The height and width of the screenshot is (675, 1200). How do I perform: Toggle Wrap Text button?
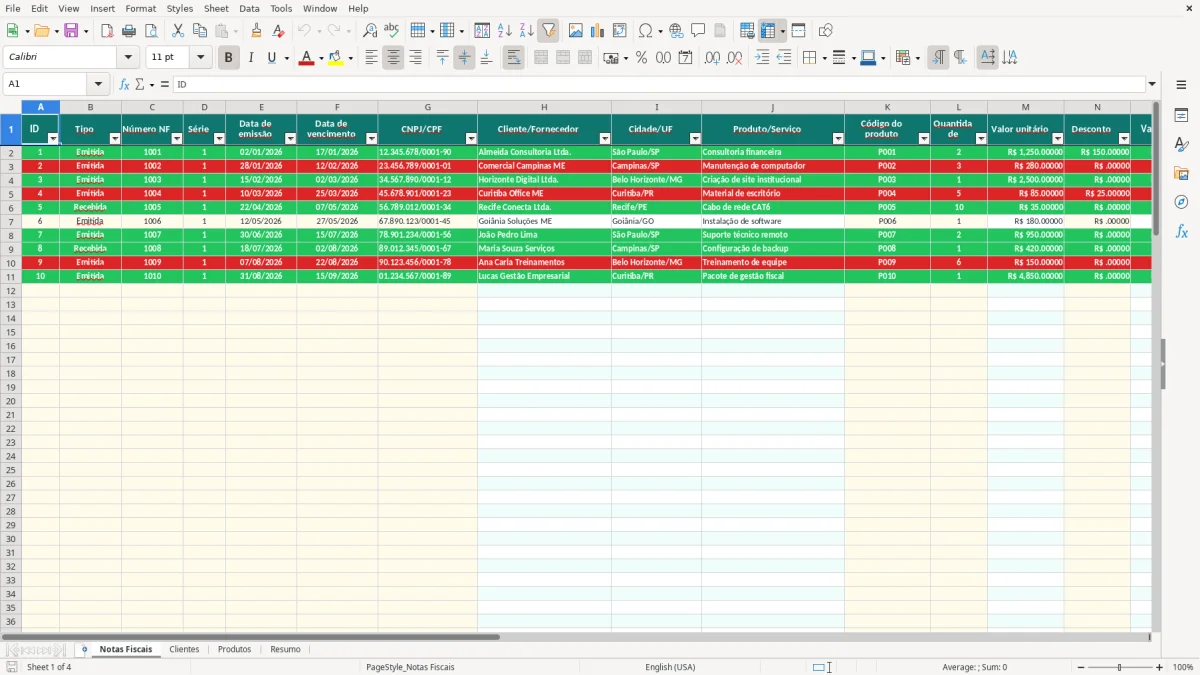(x=513, y=58)
